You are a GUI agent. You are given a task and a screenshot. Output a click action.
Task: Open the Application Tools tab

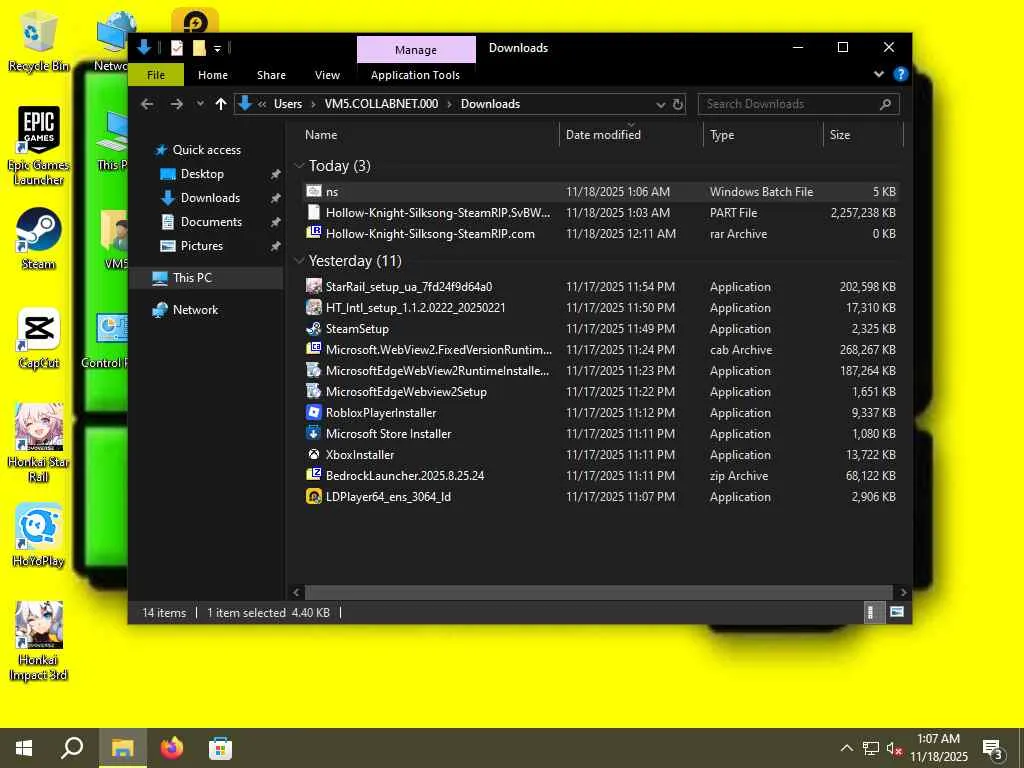point(415,75)
